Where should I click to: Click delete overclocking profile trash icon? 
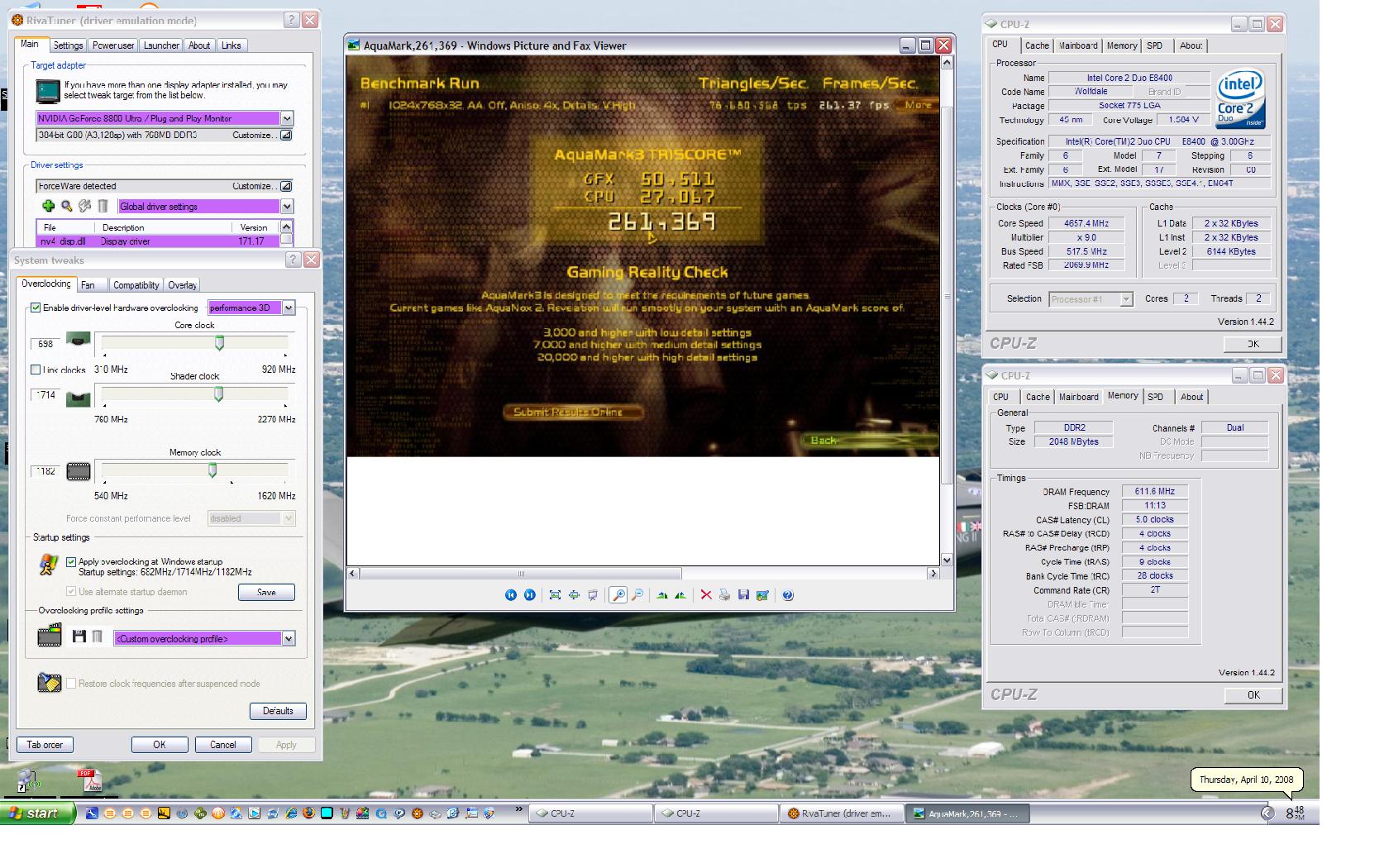point(97,637)
